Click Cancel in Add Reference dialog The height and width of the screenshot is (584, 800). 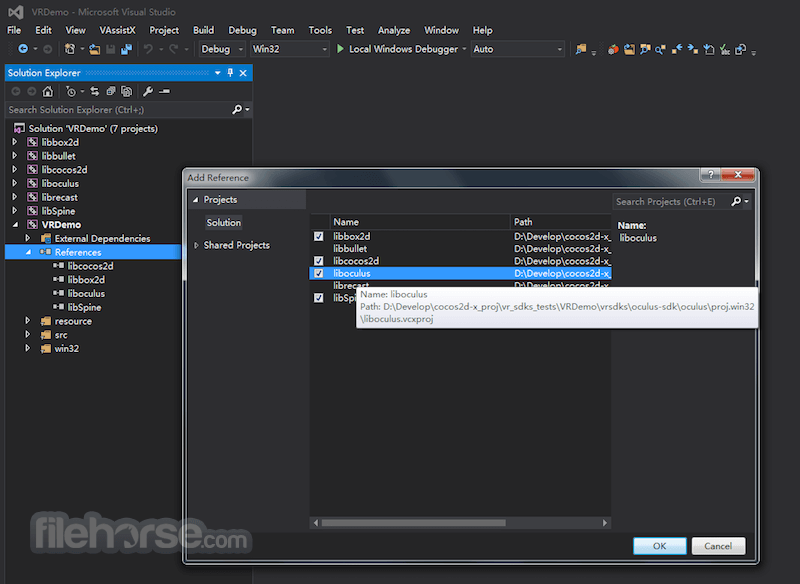tap(718, 546)
